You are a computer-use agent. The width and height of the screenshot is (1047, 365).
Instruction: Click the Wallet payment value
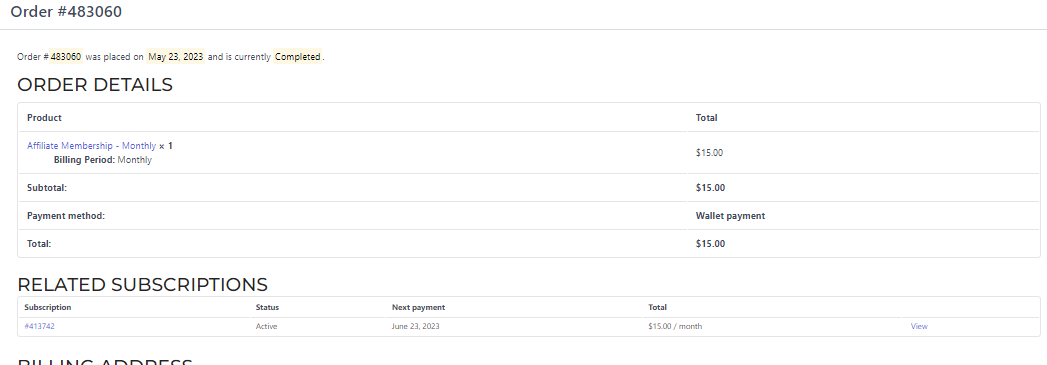(730, 216)
